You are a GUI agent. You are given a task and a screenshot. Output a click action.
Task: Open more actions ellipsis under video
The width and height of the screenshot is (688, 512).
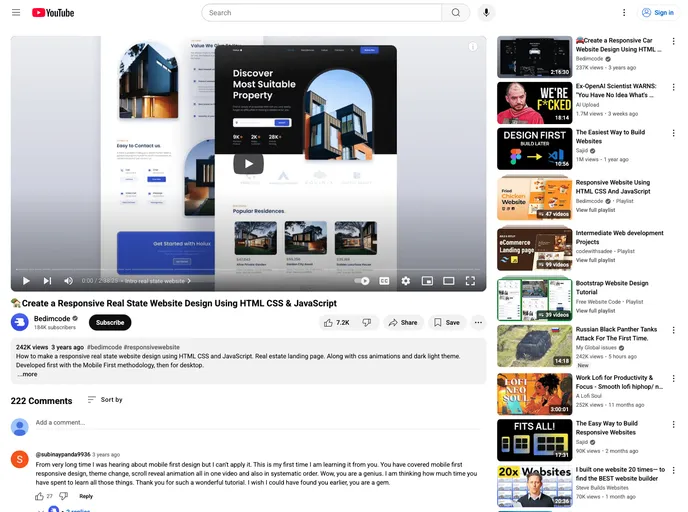coord(478,322)
